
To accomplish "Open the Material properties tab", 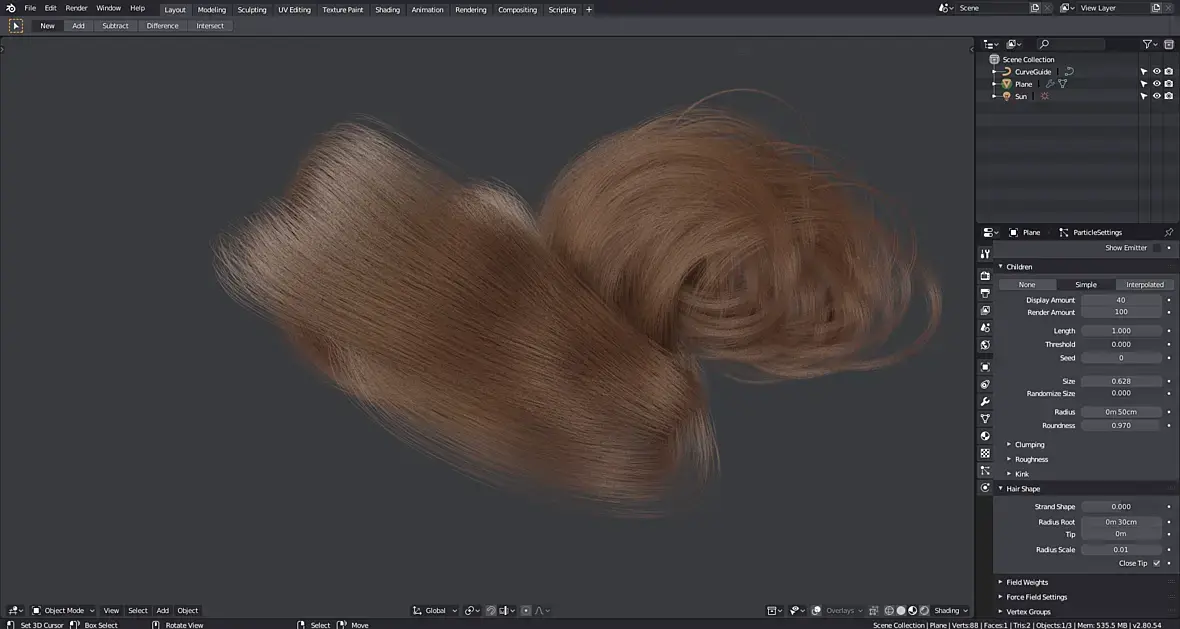I will 985,436.
